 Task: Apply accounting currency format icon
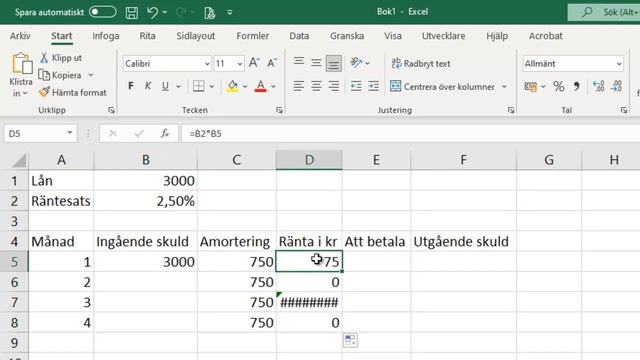pyautogui.click(x=531, y=87)
